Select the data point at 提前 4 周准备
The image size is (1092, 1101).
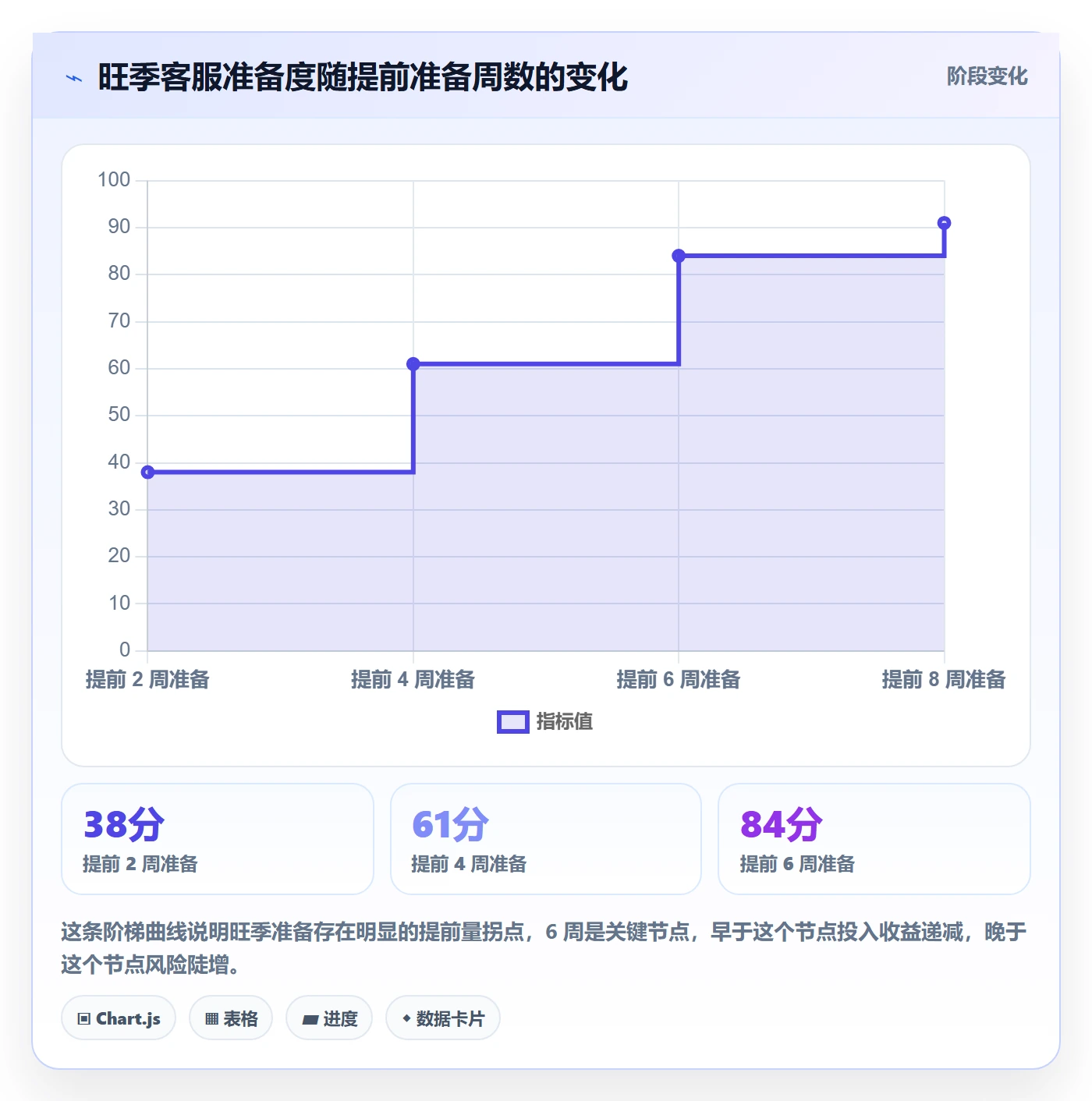413,364
